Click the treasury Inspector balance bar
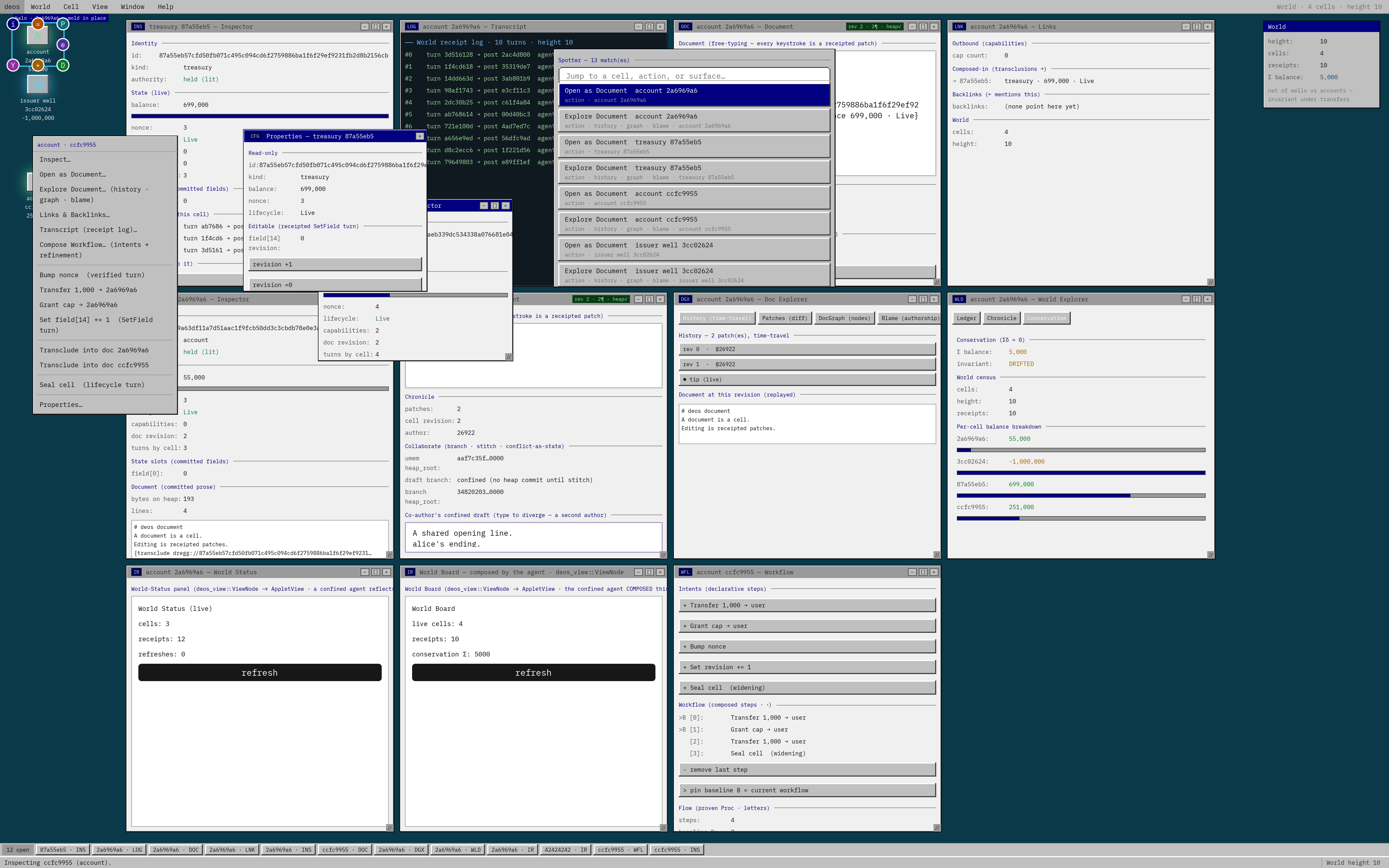The image size is (1389, 868). pos(259,116)
